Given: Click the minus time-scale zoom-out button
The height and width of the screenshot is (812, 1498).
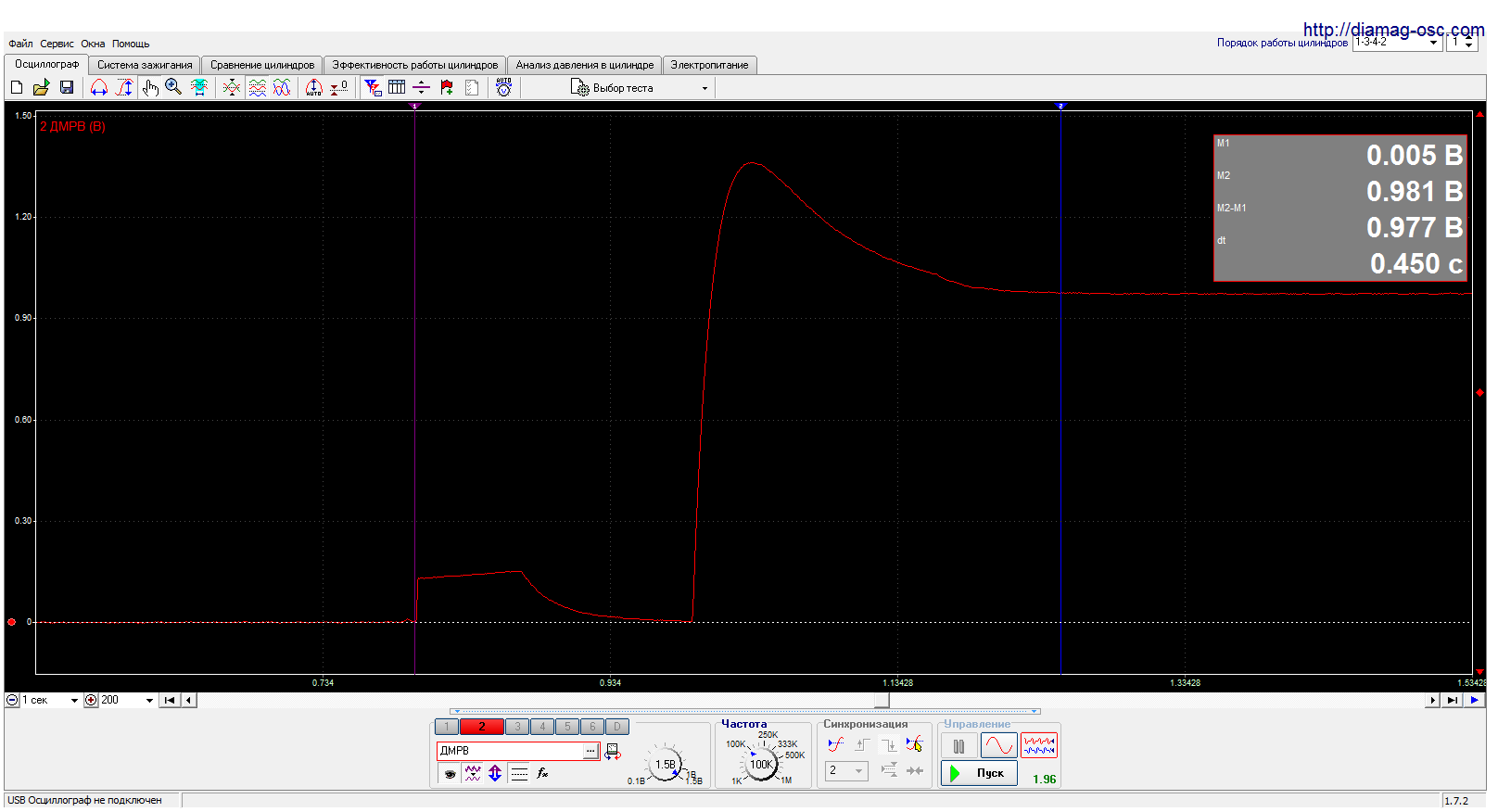Looking at the screenshot, I should (12, 701).
